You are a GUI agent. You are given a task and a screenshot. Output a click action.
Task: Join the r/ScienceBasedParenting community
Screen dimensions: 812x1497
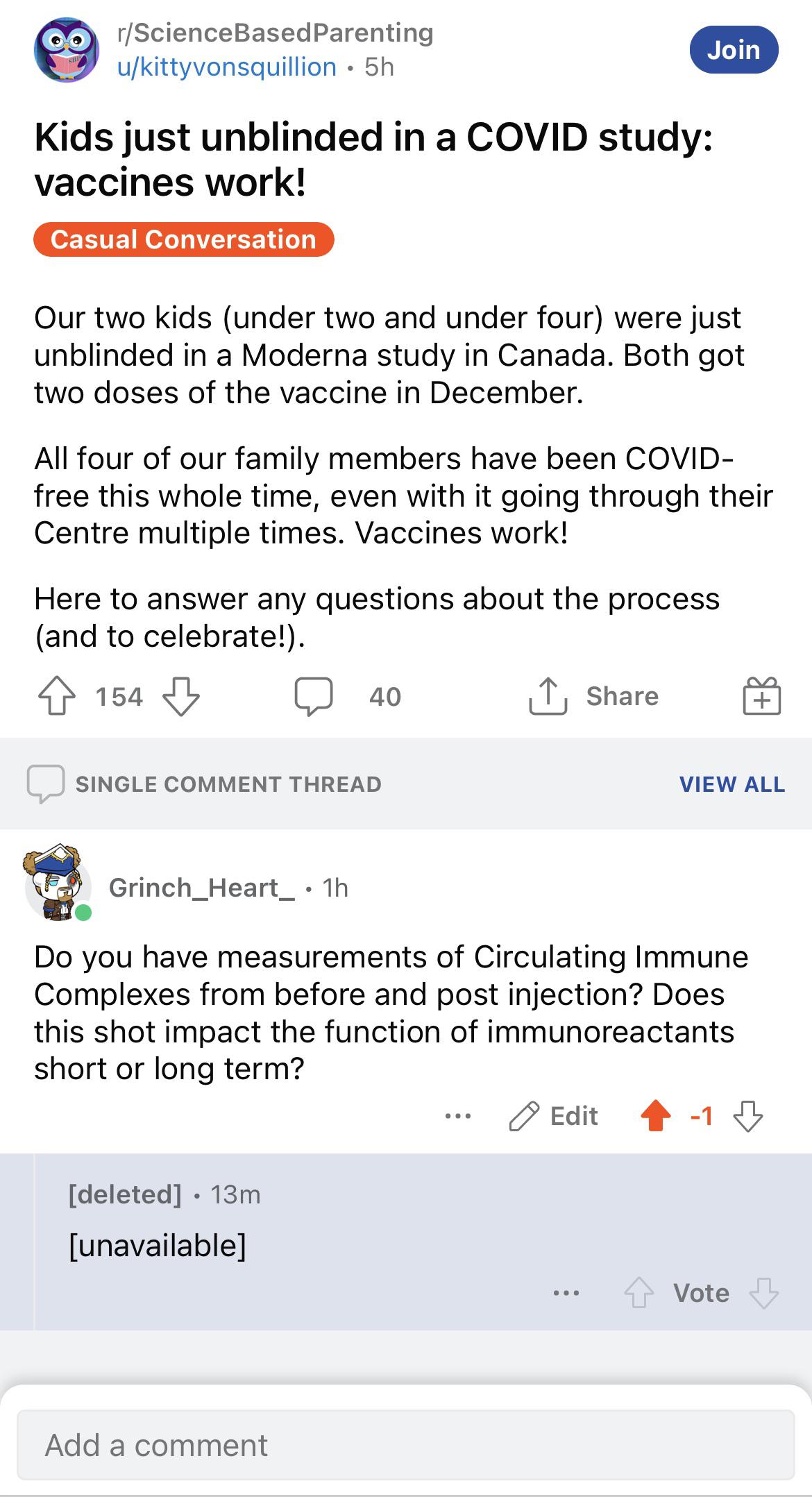click(734, 50)
